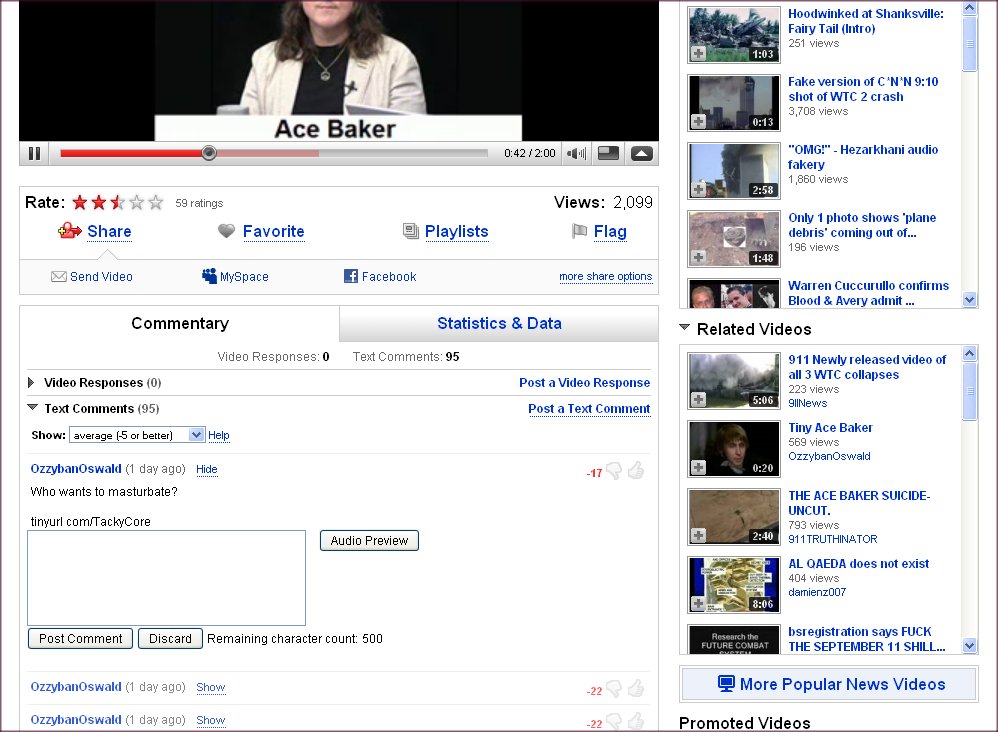998x732 pixels.
Task: Click the Favorite heart icon
Action: pos(227,231)
